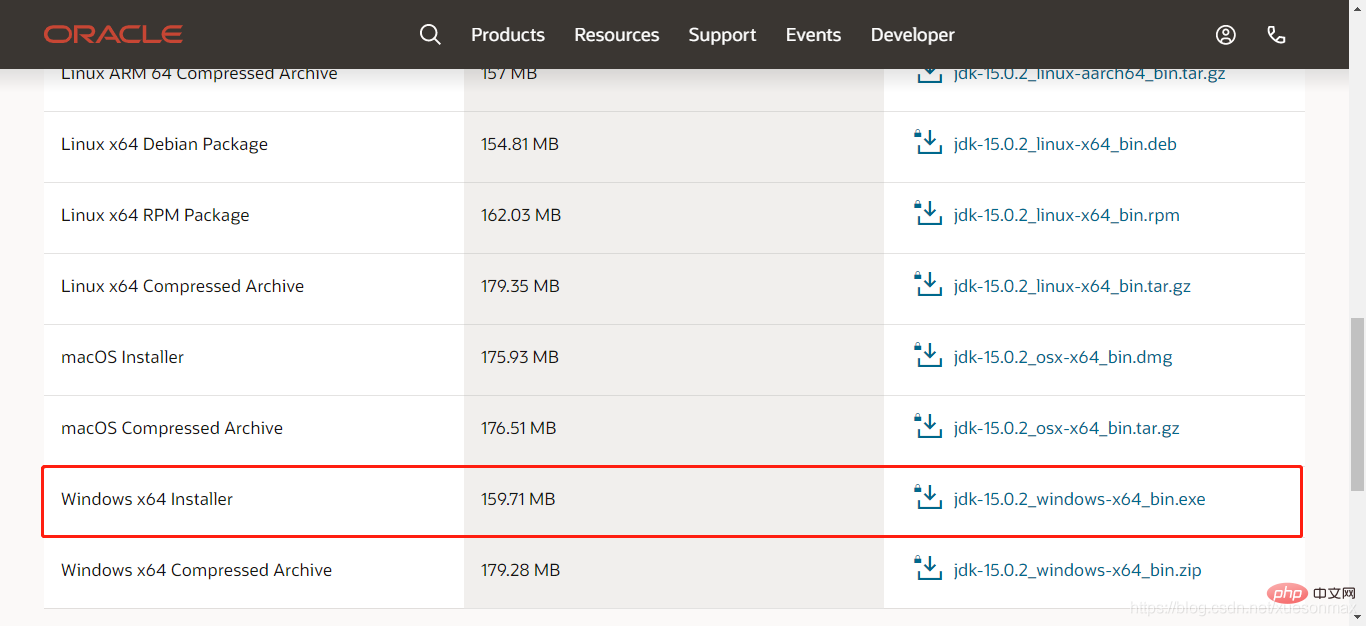1366x626 pixels.
Task: Open the Resources menu
Action: [x=616, y=35]
